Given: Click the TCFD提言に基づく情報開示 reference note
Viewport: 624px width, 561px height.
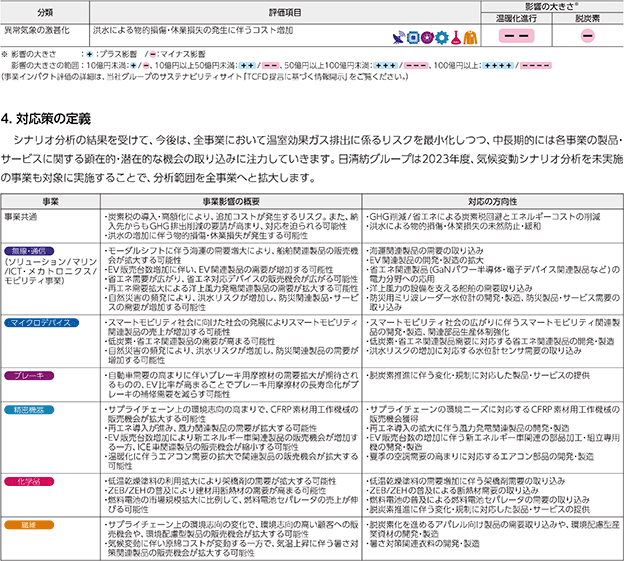Looking at the screenshot, I should pos(205,77).
